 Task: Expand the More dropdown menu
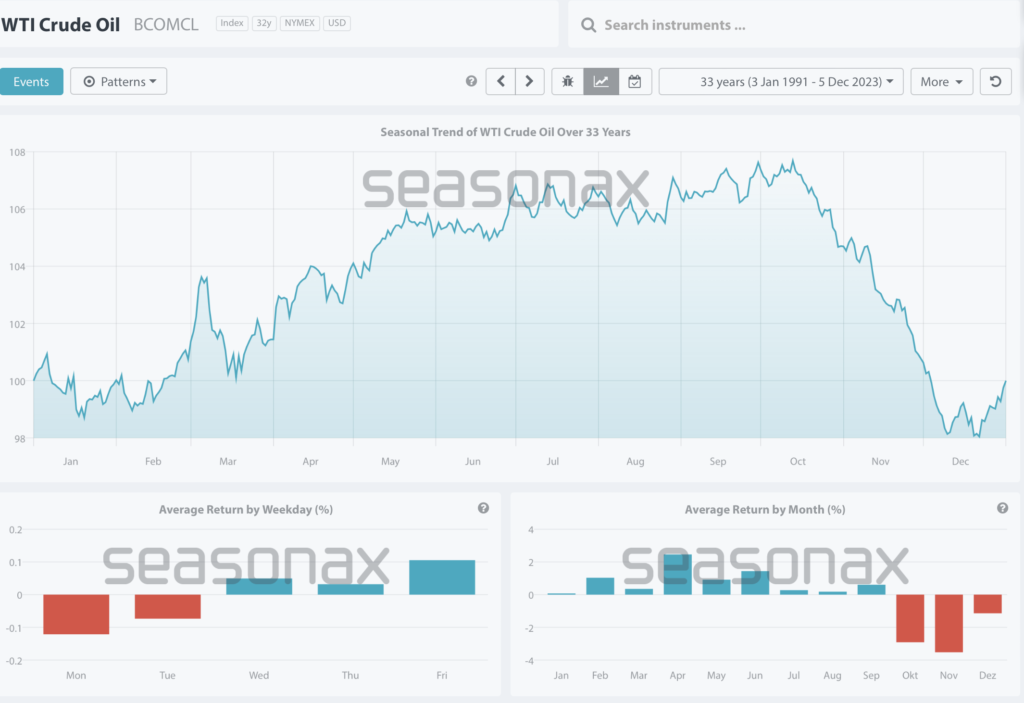(941, 81)
